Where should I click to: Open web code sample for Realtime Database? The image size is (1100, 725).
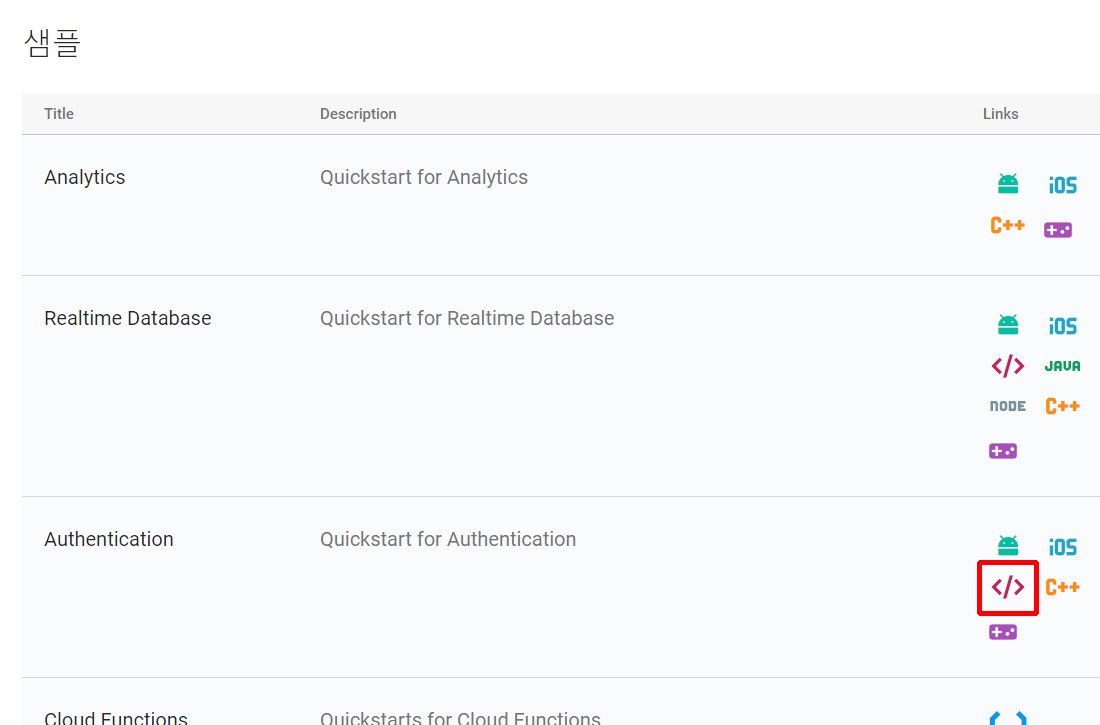pyautogui.click(x=1007, y=366)
